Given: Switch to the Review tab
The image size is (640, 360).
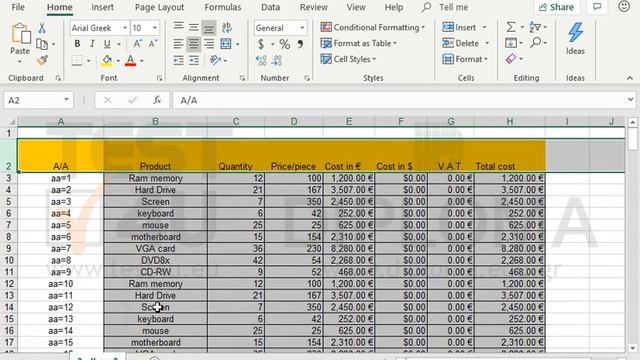Looking at the screenshot, I should pyautogui.click(x=313, y=7).
